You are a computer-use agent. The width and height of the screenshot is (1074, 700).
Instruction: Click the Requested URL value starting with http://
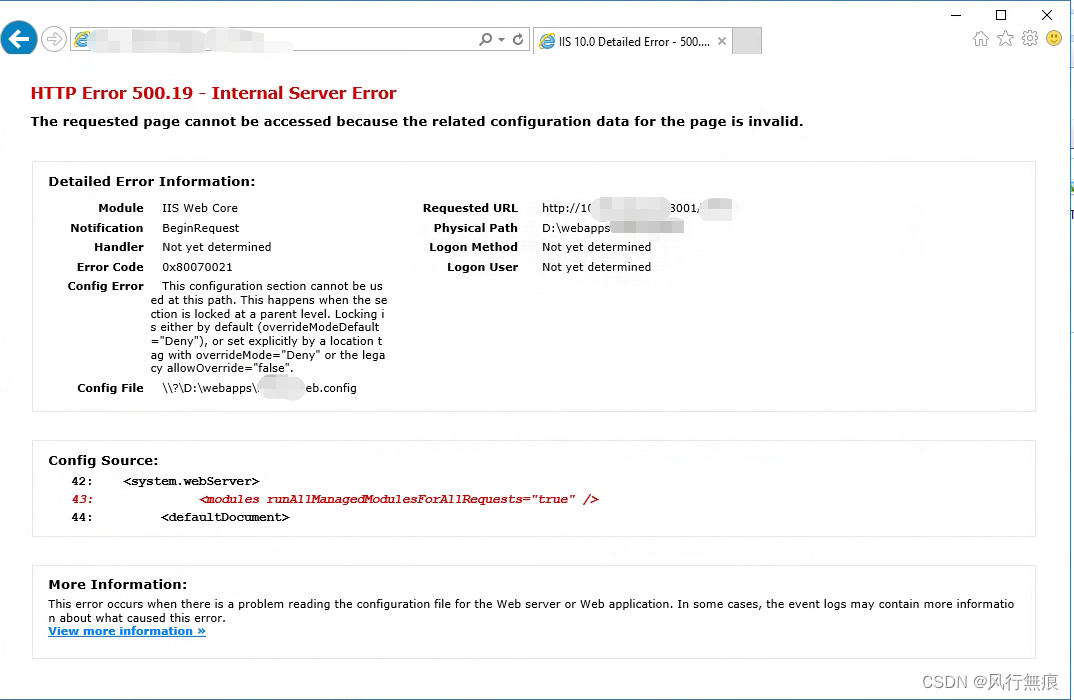coord(636,208)
